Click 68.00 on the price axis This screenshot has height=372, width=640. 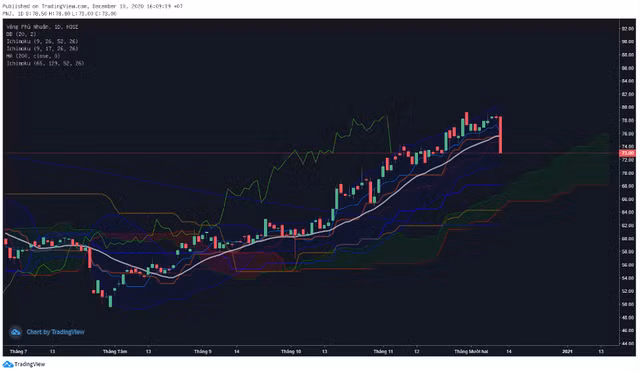coord(627,186)
